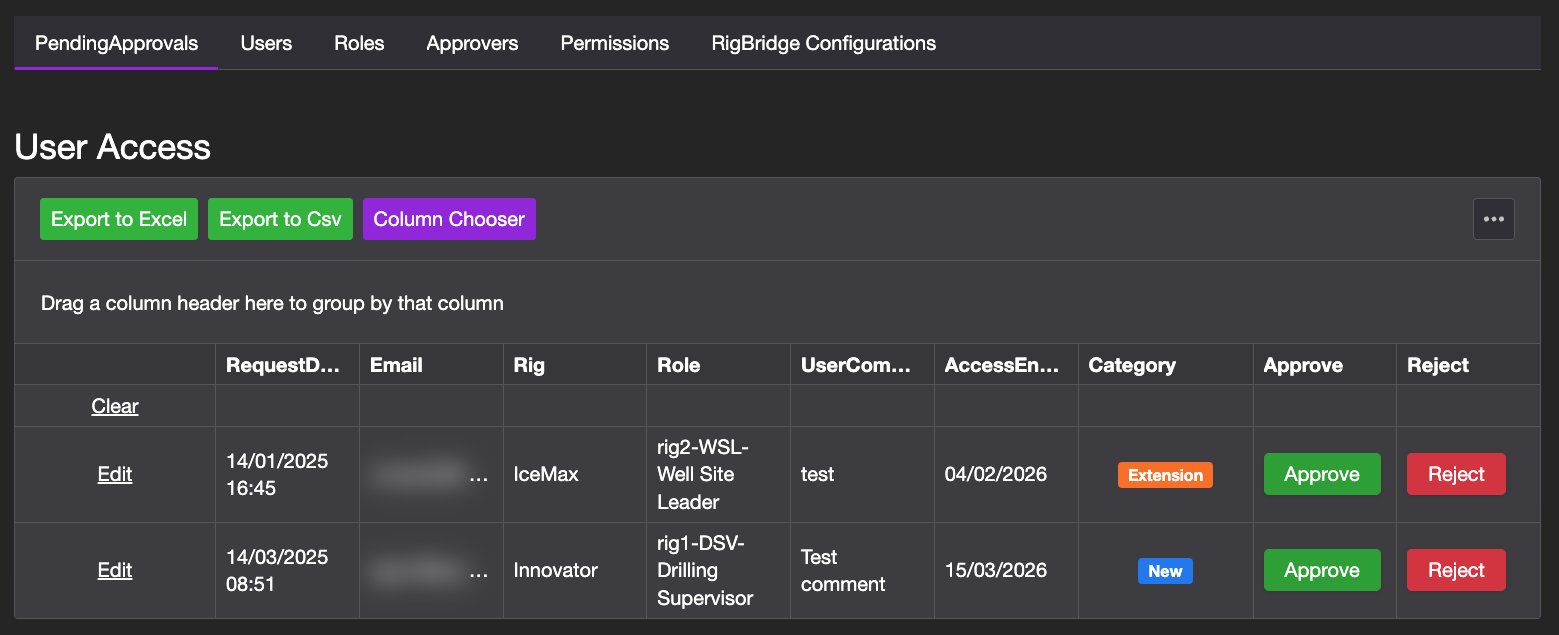This screenshot has width=1559, height=635.
Task: Sort the grid by the Rig column
Action: (528, 364)
